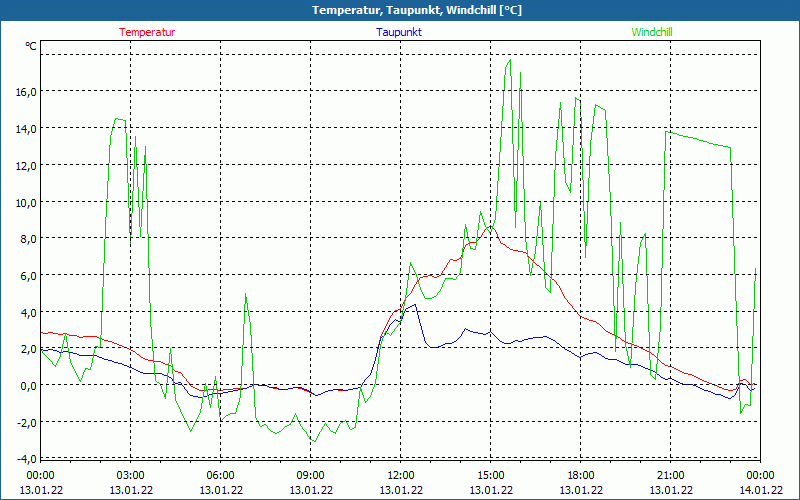Click the red Temperatur legend label
800x500 pixels.
click(x=147, y=32)
